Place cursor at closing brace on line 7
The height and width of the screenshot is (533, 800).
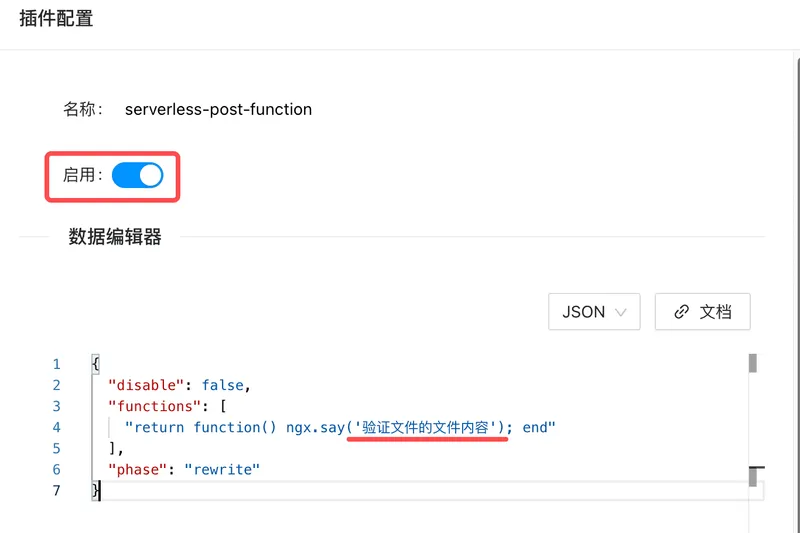(x=96, y=490)
